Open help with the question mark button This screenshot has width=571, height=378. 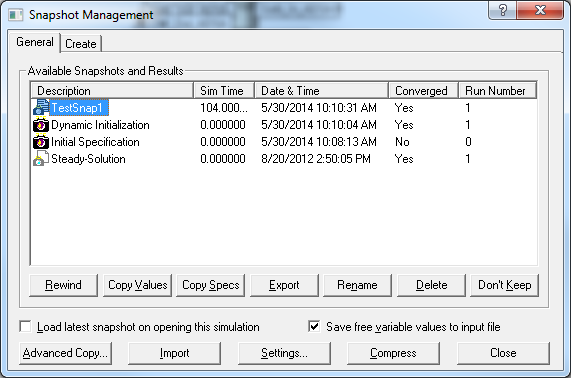502,10
